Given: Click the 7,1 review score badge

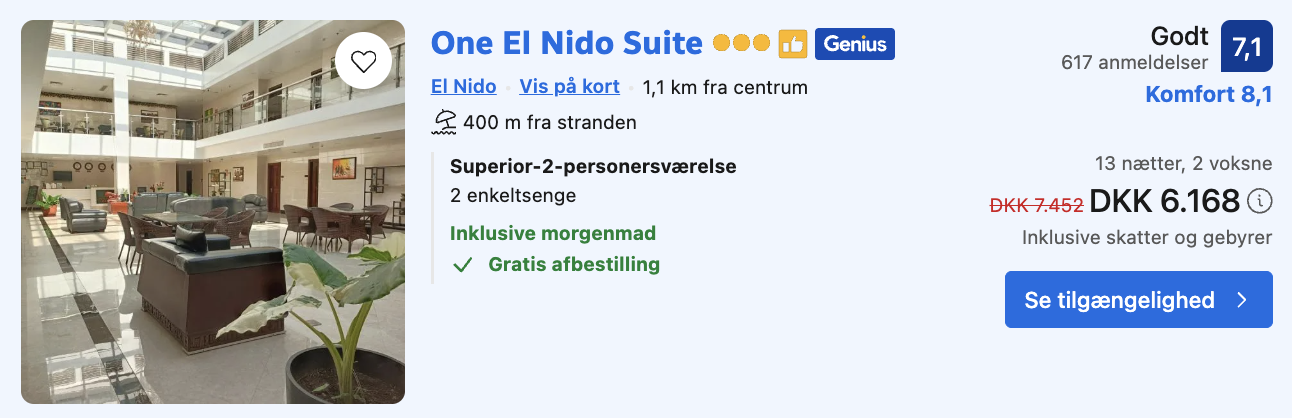Looking at the screenshot, I should pos(1246,47).
